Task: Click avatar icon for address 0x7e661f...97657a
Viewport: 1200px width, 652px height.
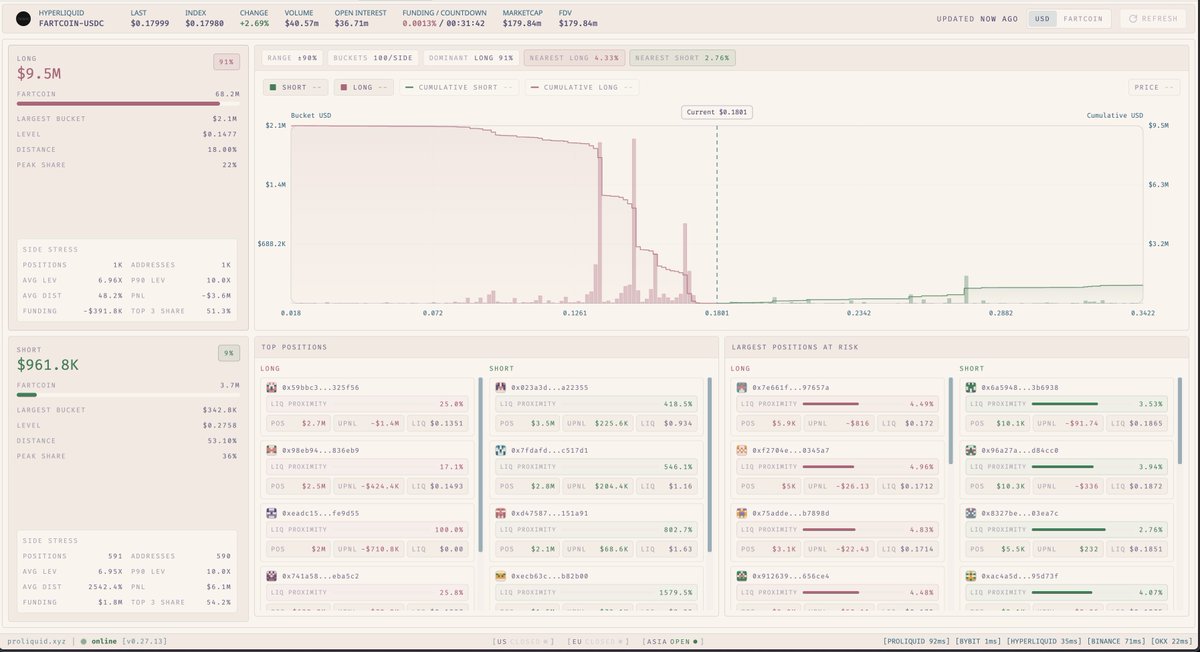Action: pyautogui.click(x=742, y=387)
